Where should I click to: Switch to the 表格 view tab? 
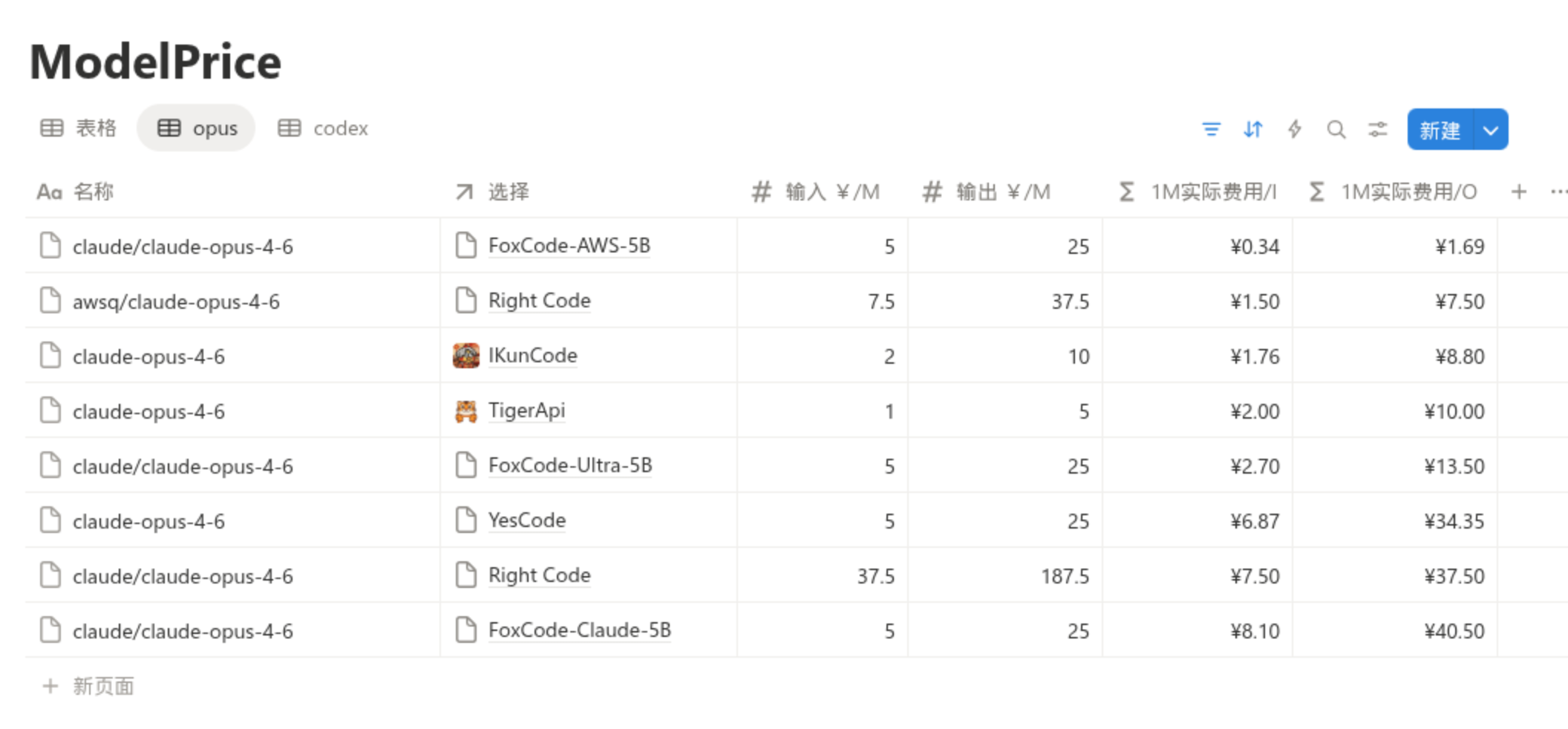click(x=79, y=128)
